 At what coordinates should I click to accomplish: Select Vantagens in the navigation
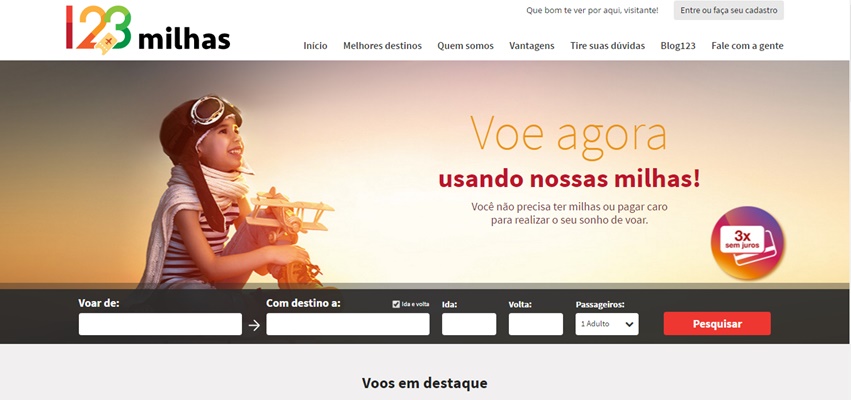click(532, 46)
